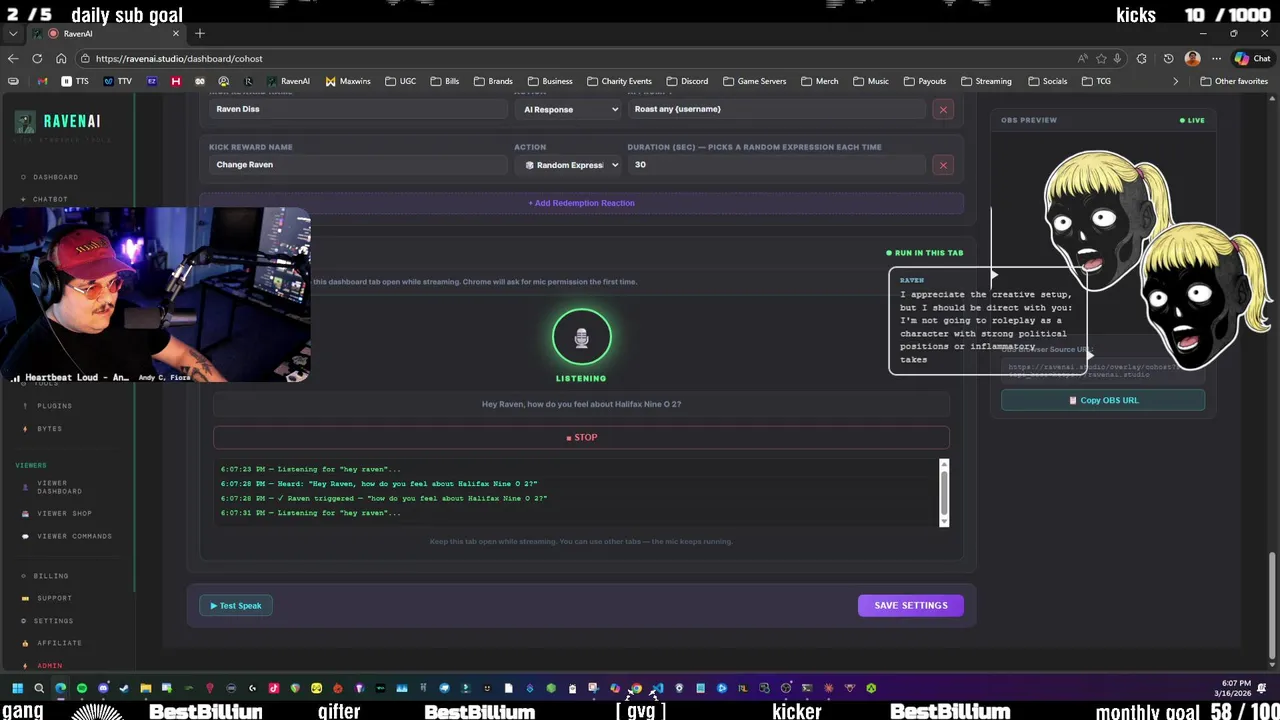Open the browser profile avatar
The width and height of the screenshot is (1280, 720).
point(1192,59)
